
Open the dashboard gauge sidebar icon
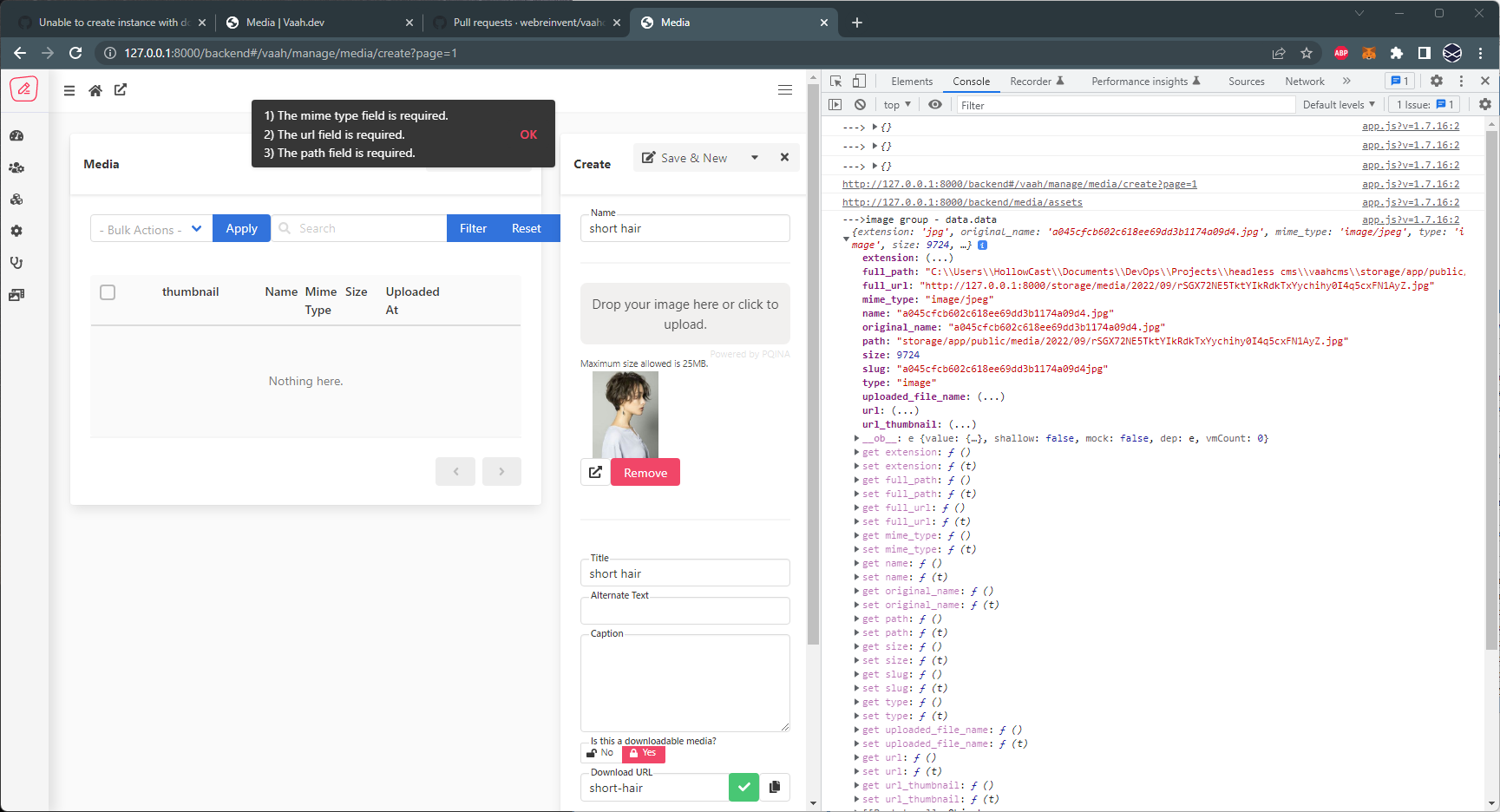pyautogui.click(x=16, y=136)
